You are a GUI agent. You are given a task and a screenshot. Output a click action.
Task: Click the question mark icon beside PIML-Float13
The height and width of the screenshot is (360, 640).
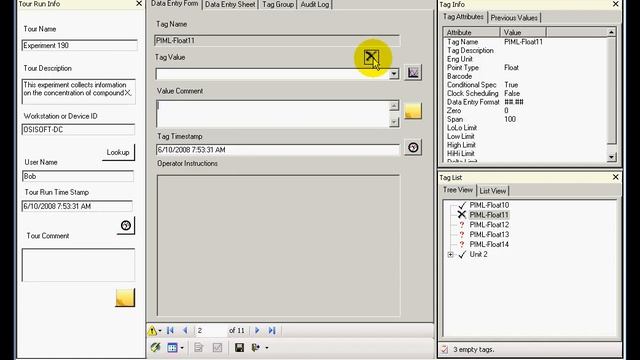click(x=462, y=235)
